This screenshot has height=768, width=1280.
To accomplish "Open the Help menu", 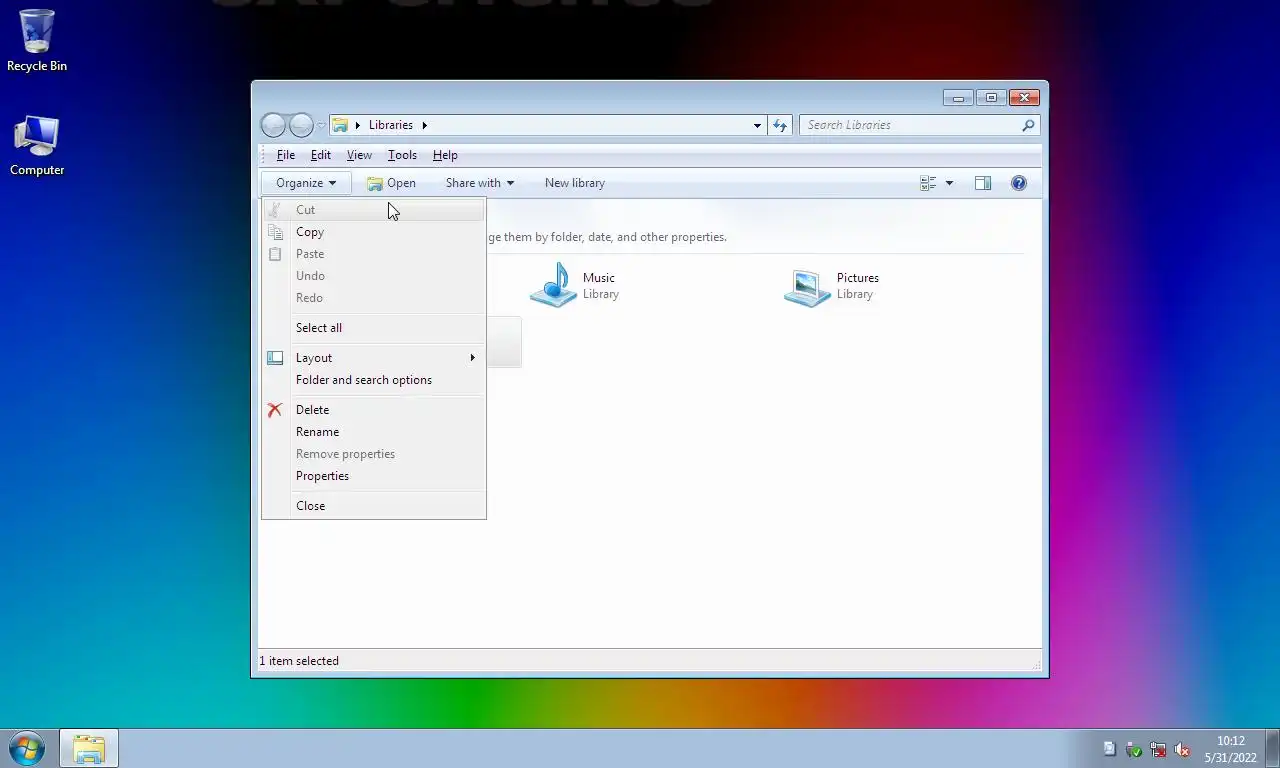I will pos(445,155).
